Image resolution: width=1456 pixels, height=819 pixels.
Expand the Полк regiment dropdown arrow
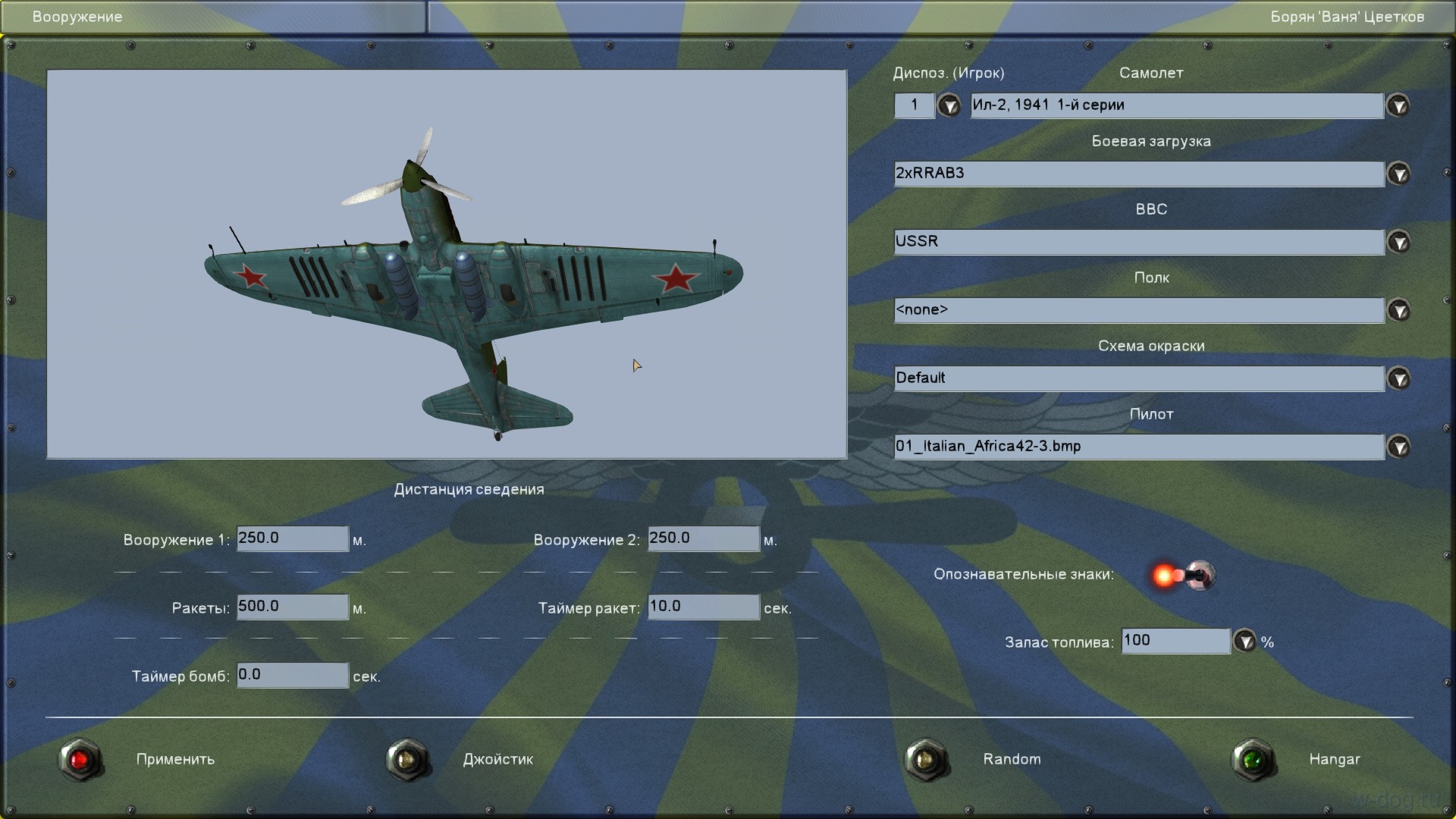coord(1398,310)
